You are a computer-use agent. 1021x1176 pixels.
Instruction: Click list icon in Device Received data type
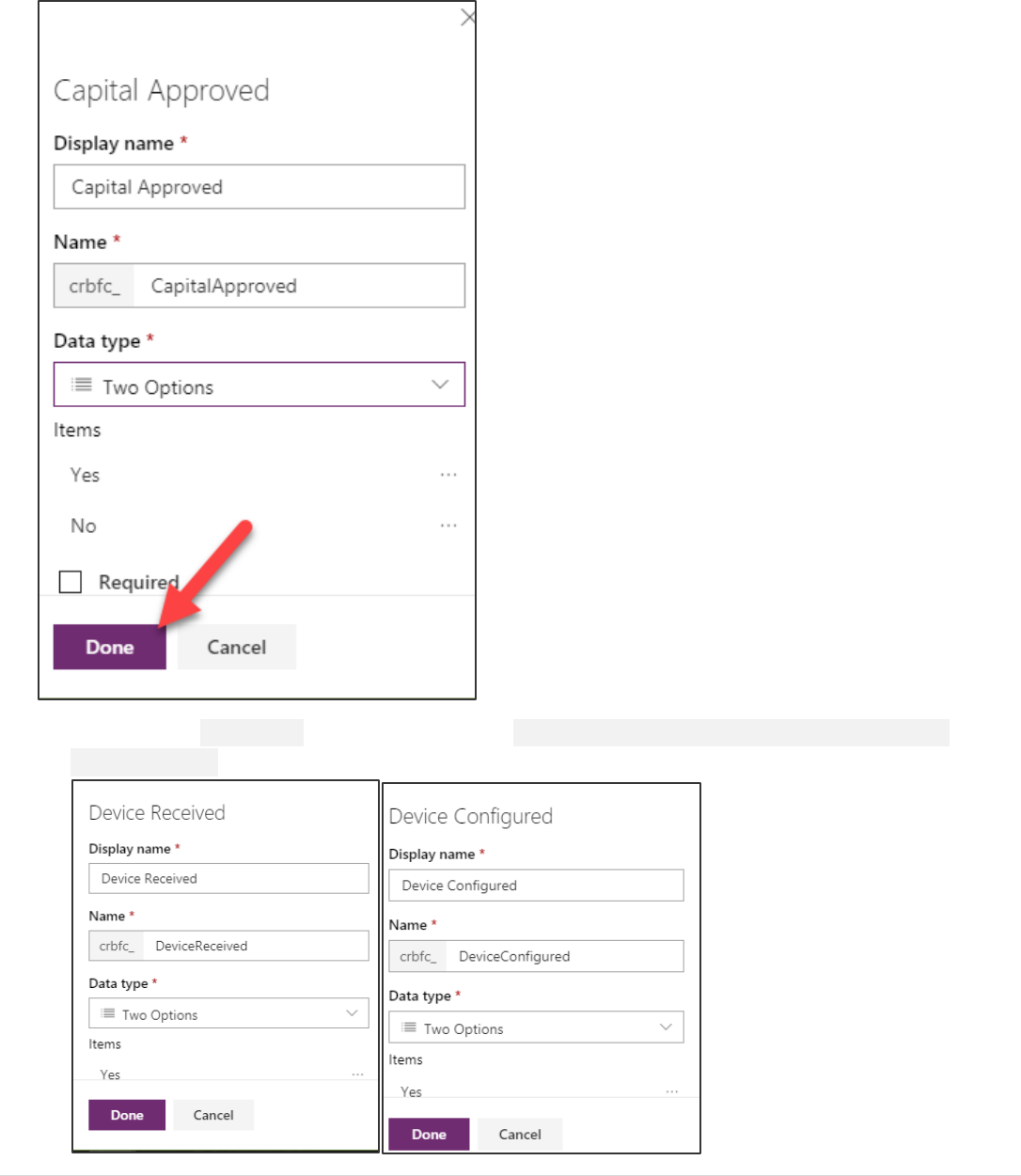click(108, 1013)
